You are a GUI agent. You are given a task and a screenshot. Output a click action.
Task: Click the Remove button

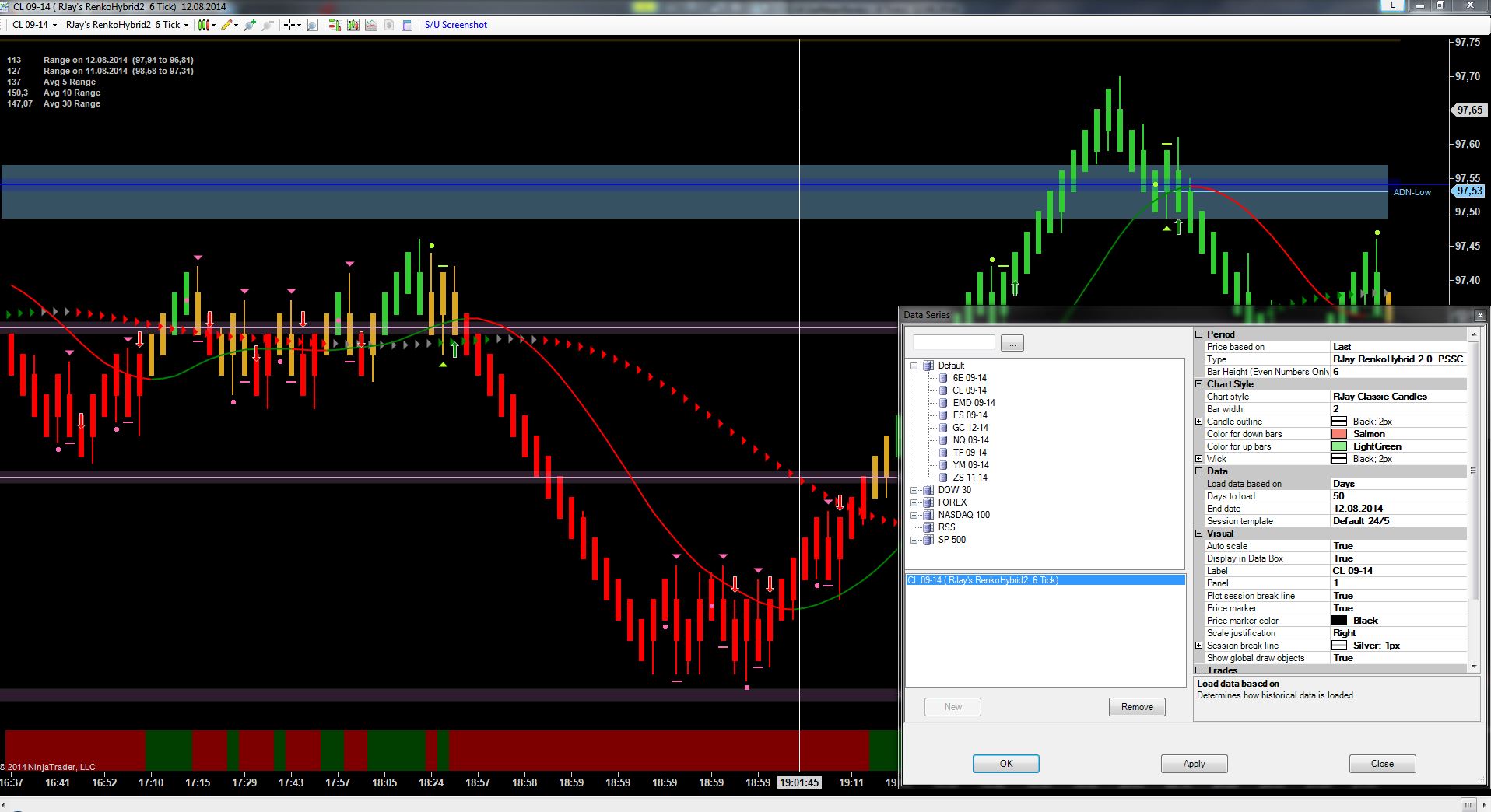click(x=1137, y=707)
